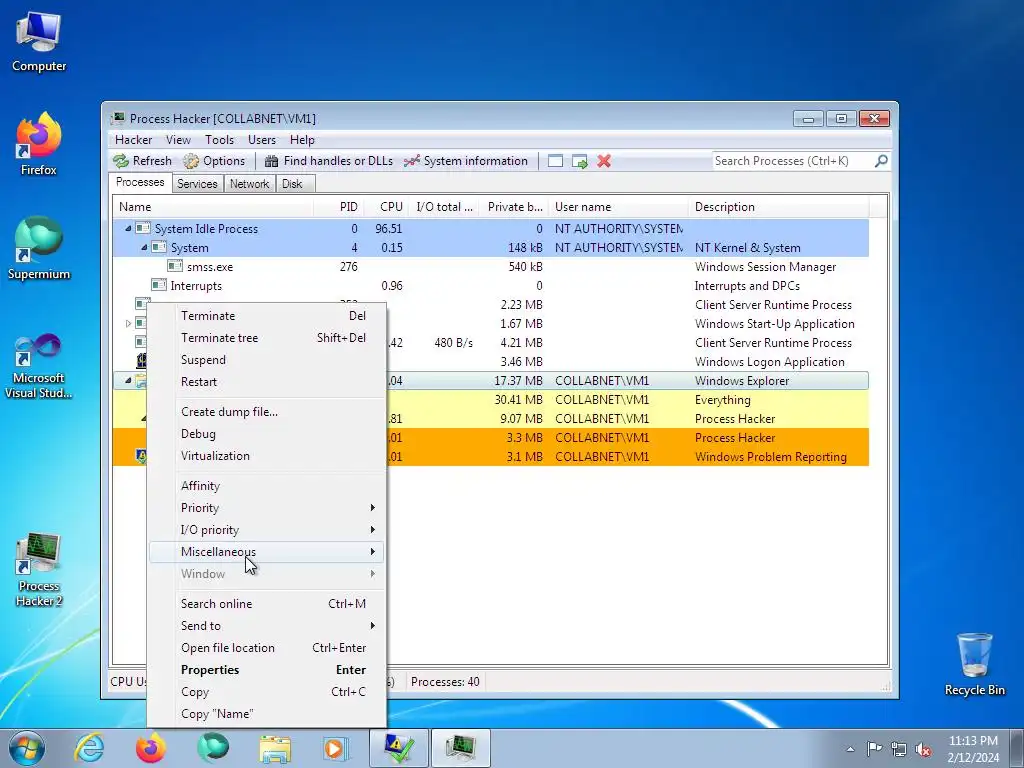Open System information from the toolbar
The image size is (1024, 768).
tap(466, 161)
